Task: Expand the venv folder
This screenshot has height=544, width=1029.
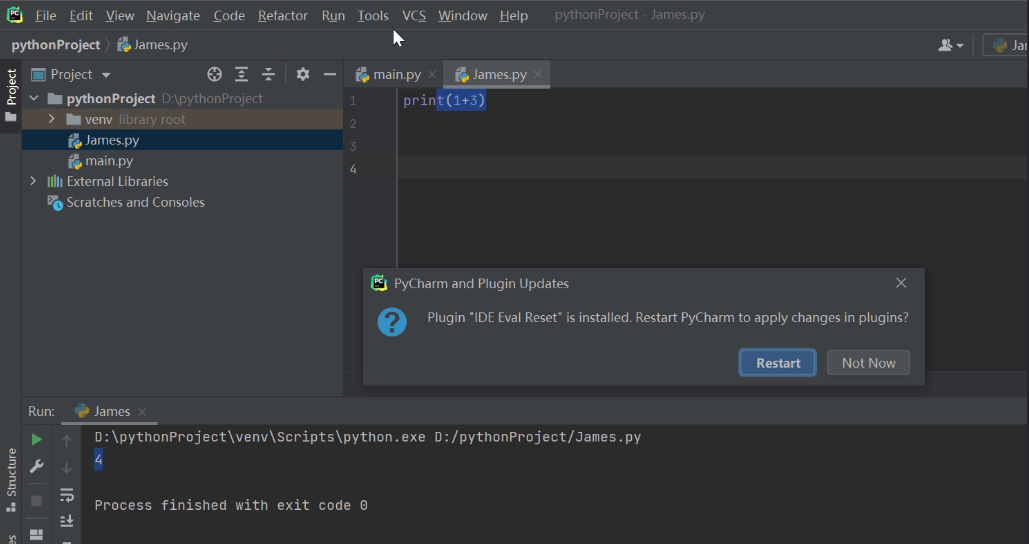Action: tap(51, 119)
